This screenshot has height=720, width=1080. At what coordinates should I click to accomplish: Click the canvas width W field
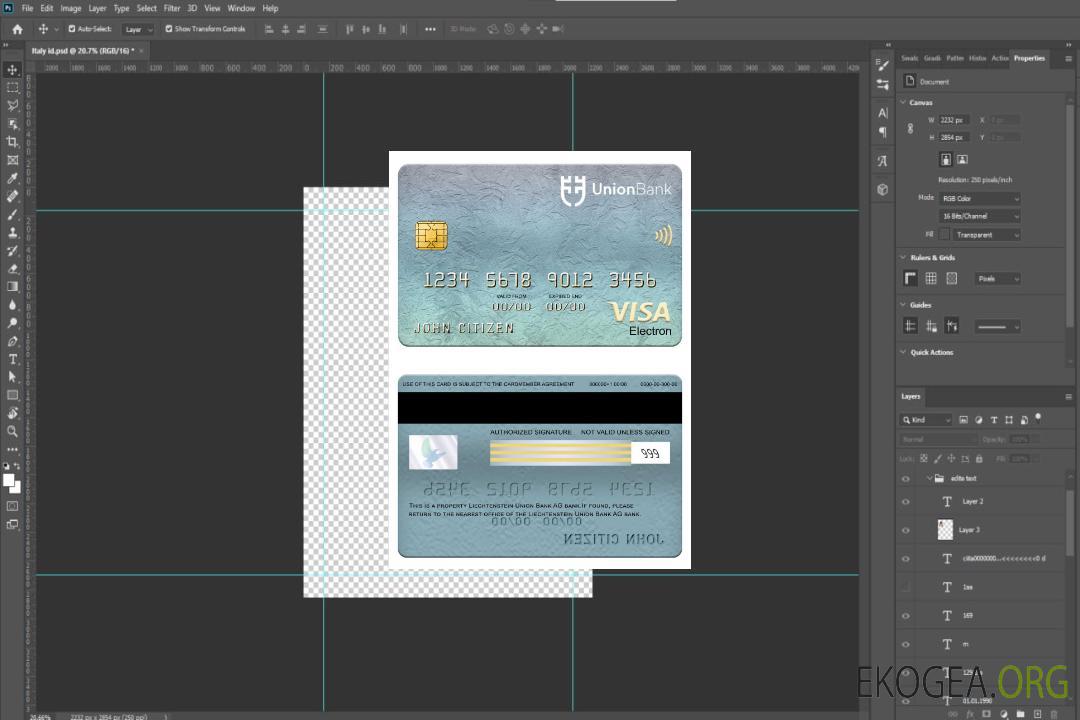pyautogui.click(x=954, y=120)
